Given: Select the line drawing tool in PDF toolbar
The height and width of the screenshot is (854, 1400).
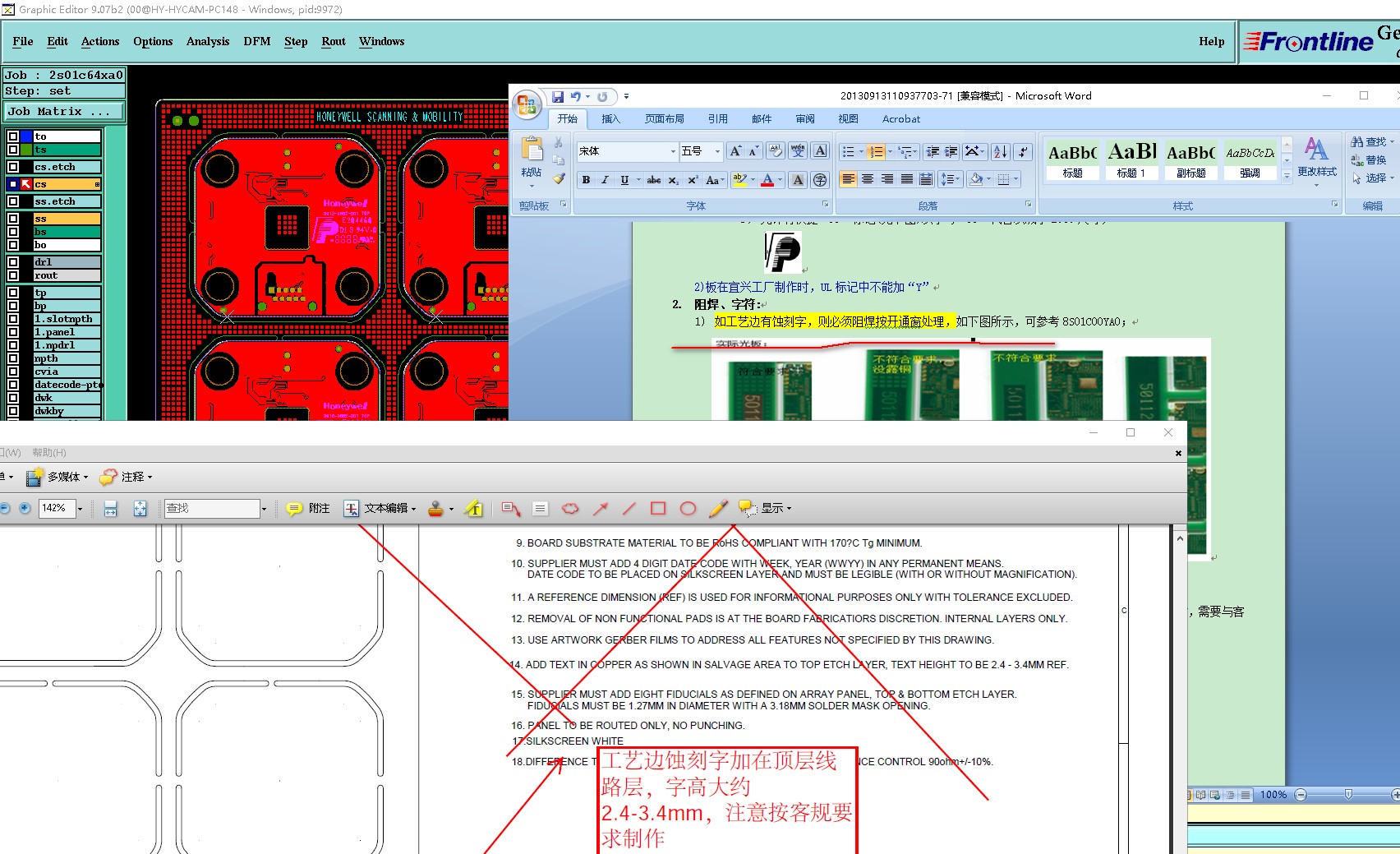Looking at the screenshot, I should [x=629, y=509].
